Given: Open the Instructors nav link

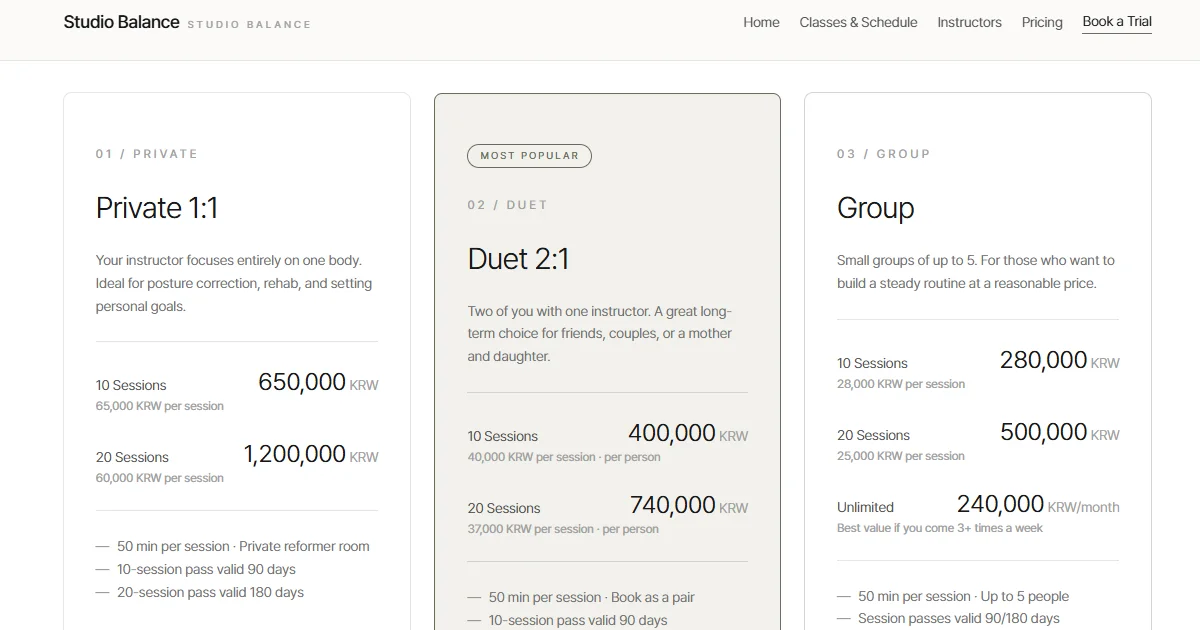Looking at the screenshot, I should (x=969, y=22).
